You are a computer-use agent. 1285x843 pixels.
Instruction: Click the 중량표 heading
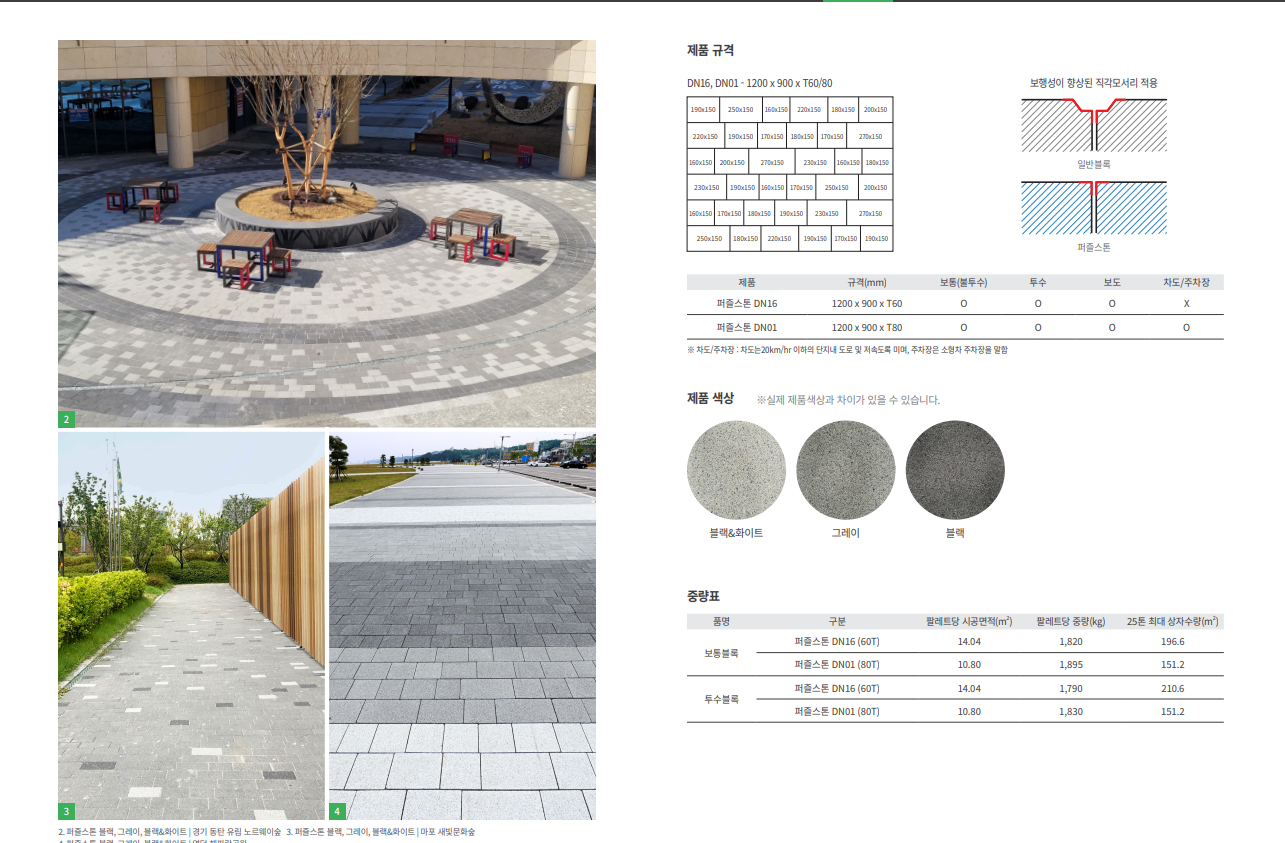[x=703, y=597]
